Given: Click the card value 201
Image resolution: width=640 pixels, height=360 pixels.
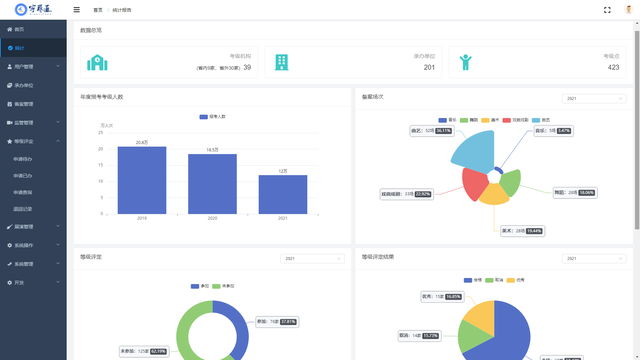Looking at the screenshot, I should click(x=429, y=67).
